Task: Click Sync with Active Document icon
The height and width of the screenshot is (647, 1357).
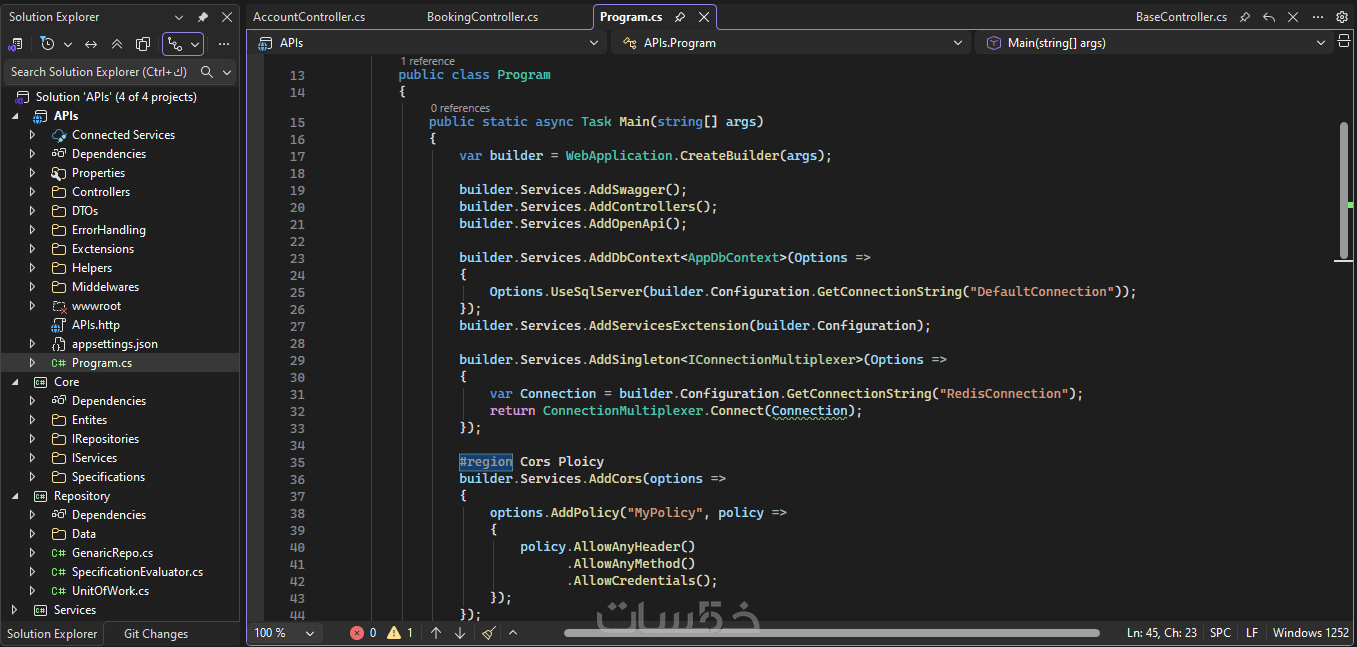Action: (91, 44)
